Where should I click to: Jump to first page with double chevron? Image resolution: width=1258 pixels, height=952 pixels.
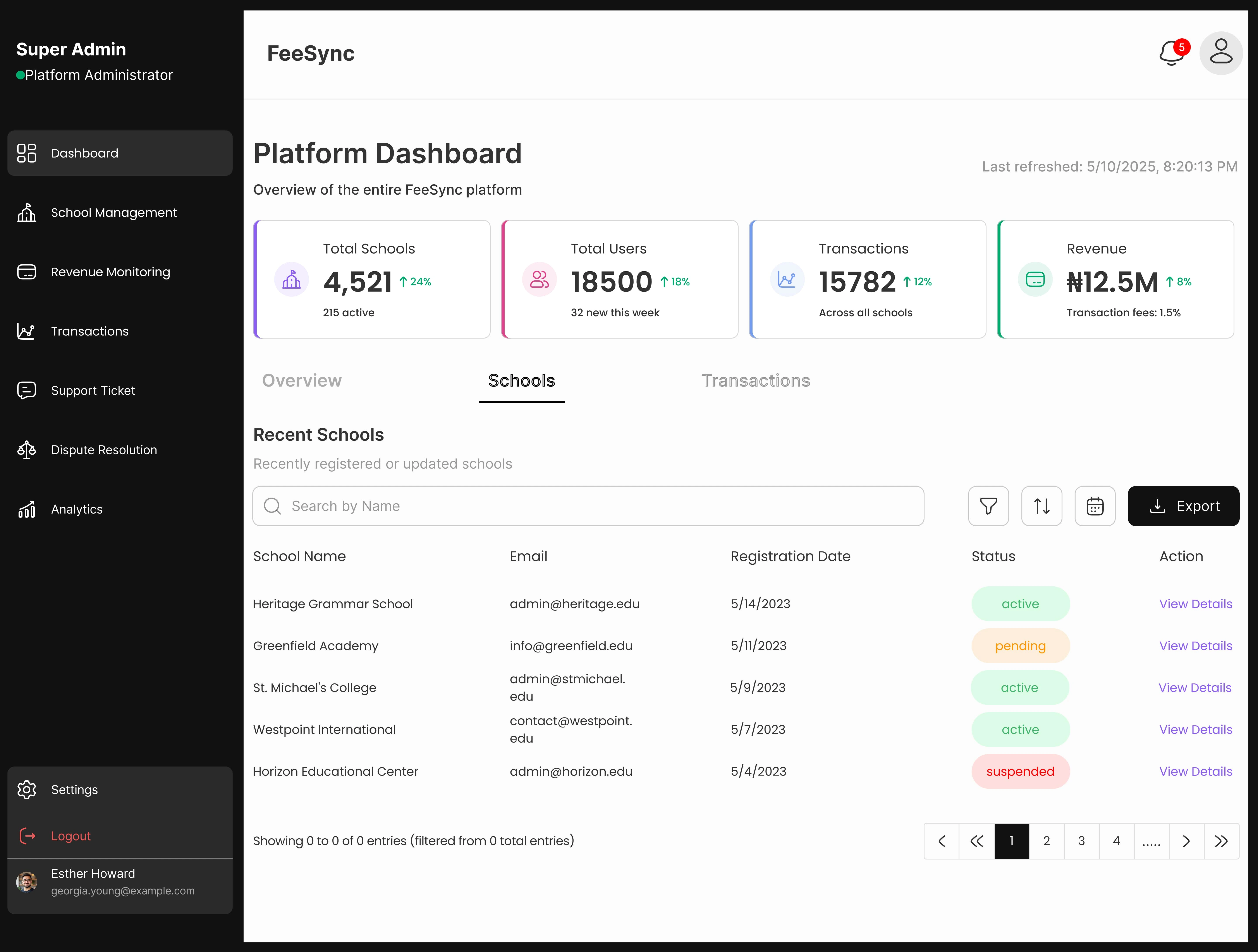click(977, 841)
